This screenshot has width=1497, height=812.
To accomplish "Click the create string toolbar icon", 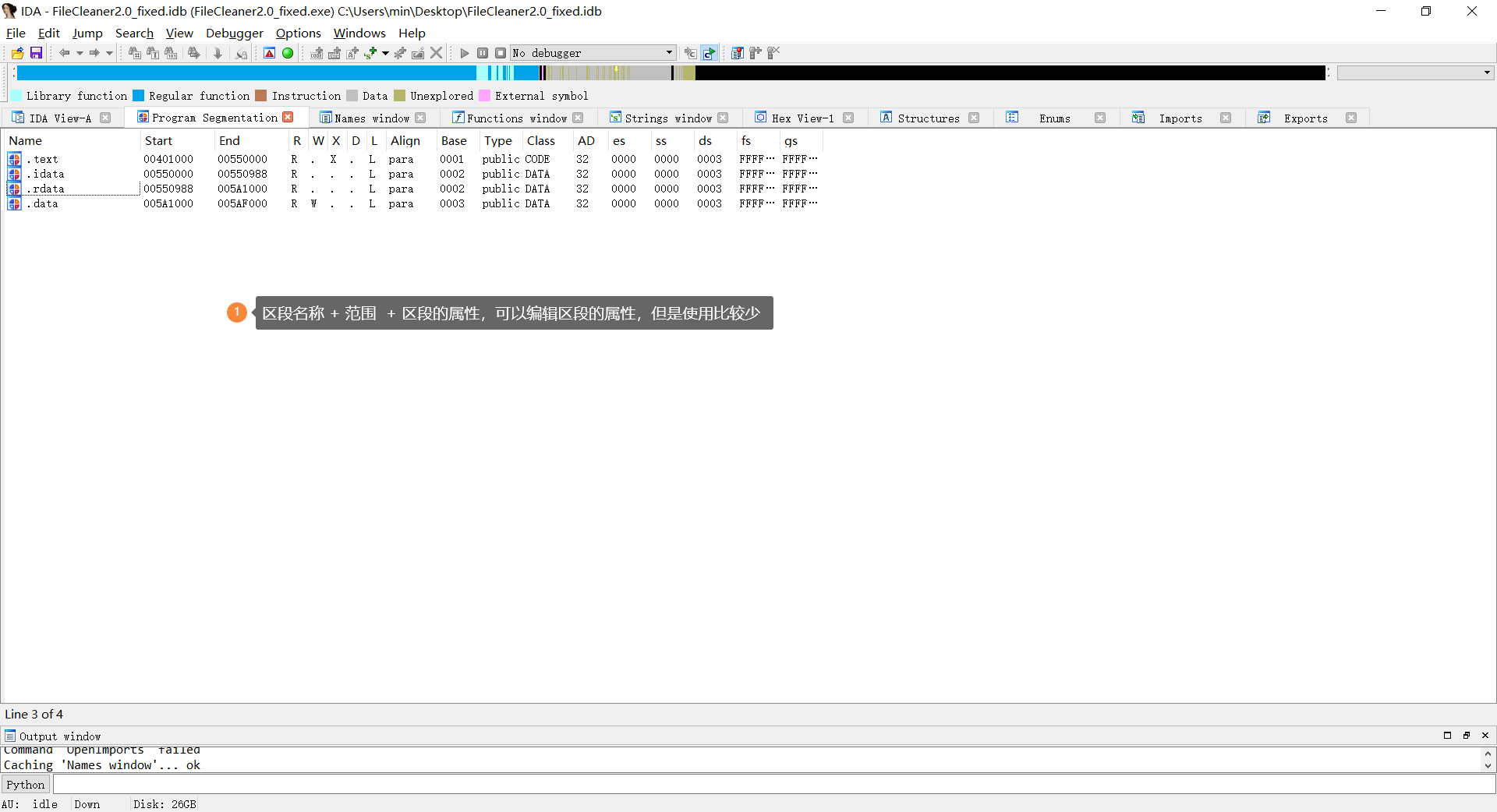I will pyautogui.click(x=352, y=53).
